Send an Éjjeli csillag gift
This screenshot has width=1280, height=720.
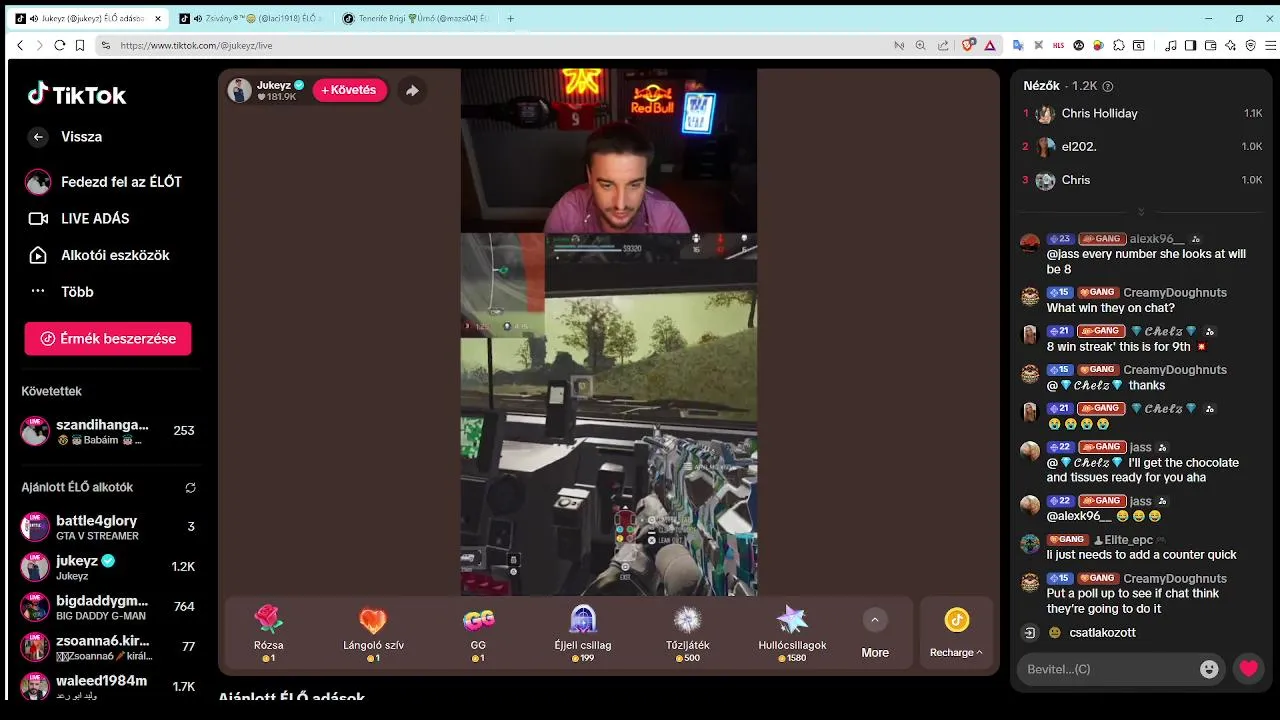coord(582,633)
